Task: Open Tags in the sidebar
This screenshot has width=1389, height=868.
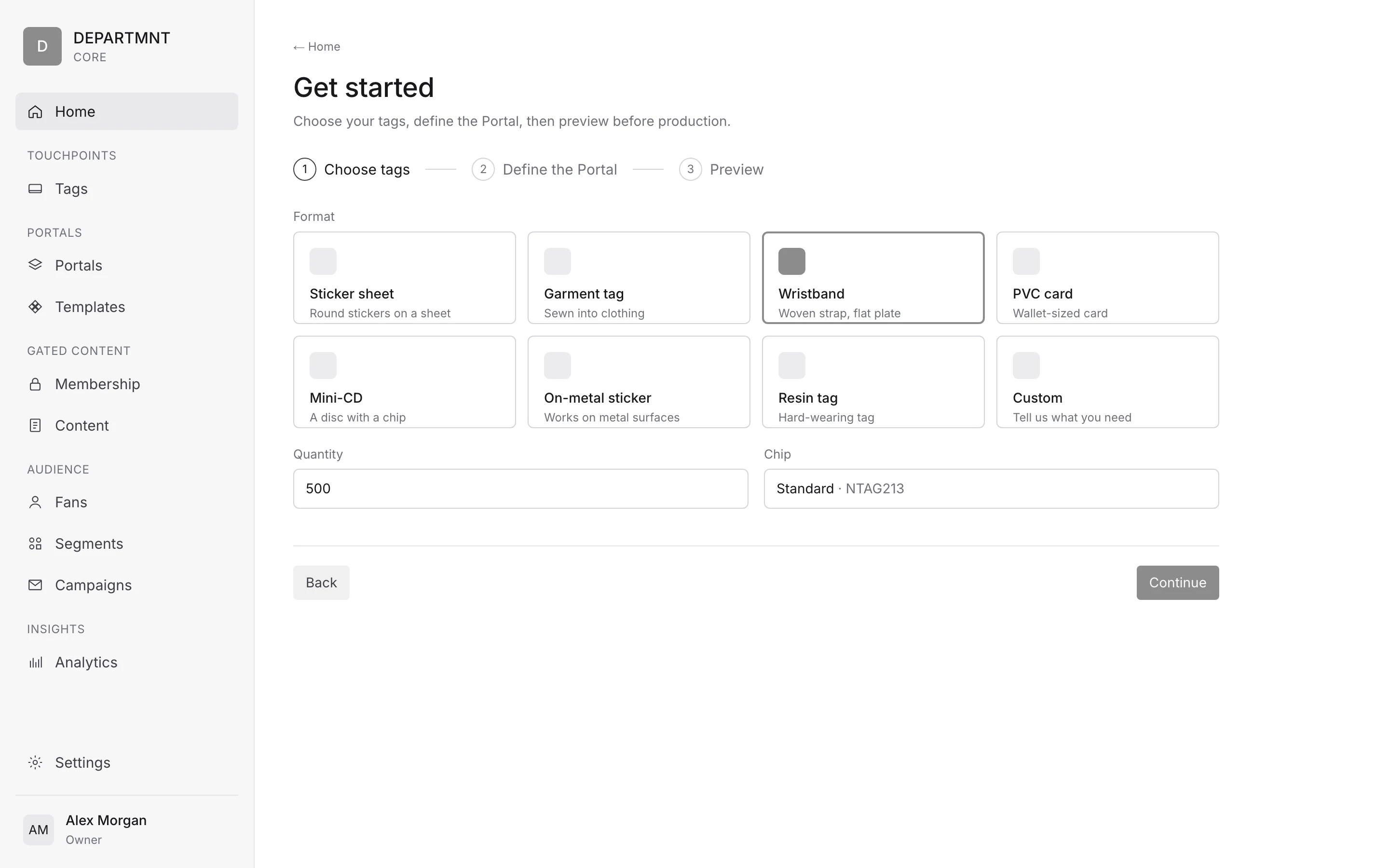Action: (x=127, y=188)
